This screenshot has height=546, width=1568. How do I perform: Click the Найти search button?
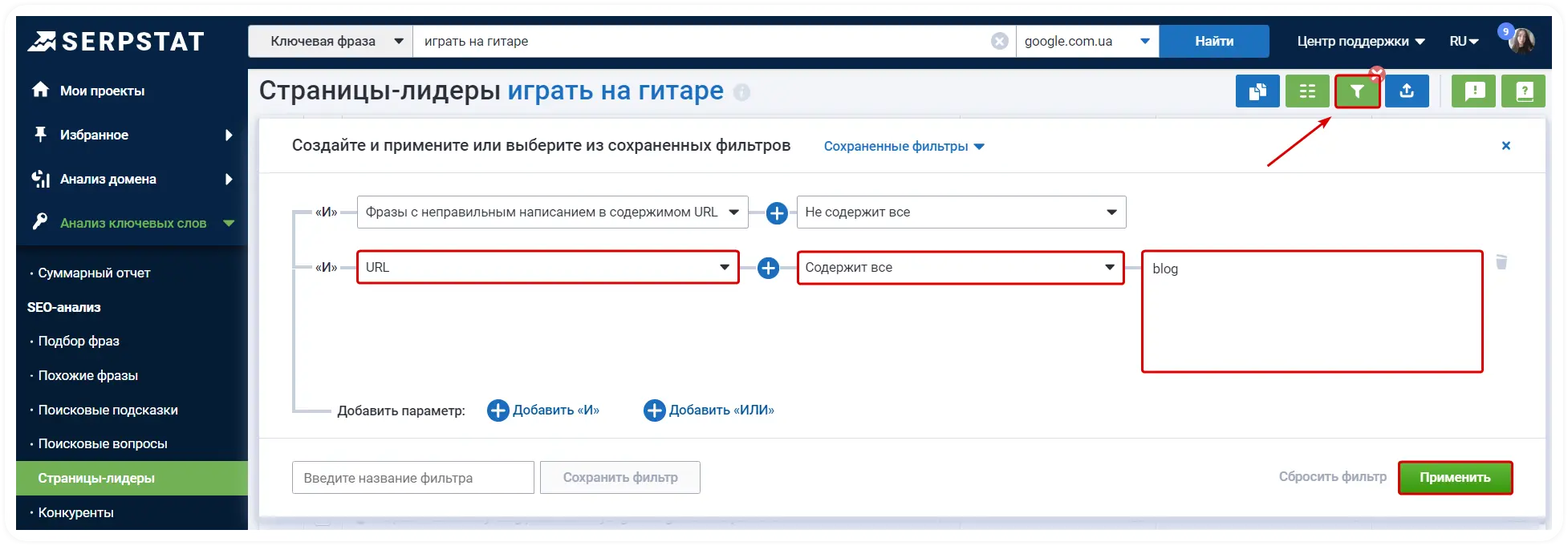click(x=1214, y=41)
